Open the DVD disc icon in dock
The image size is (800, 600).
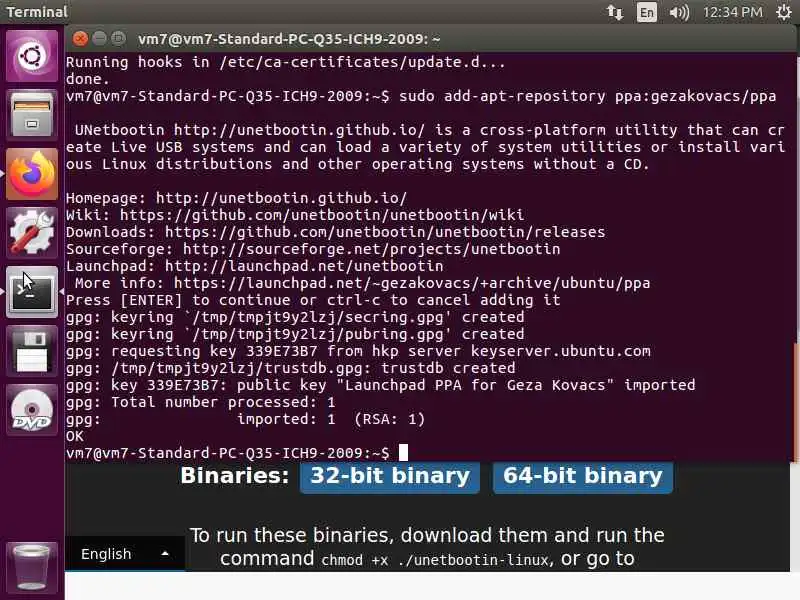pyautogui.click(x=32, y=410)
